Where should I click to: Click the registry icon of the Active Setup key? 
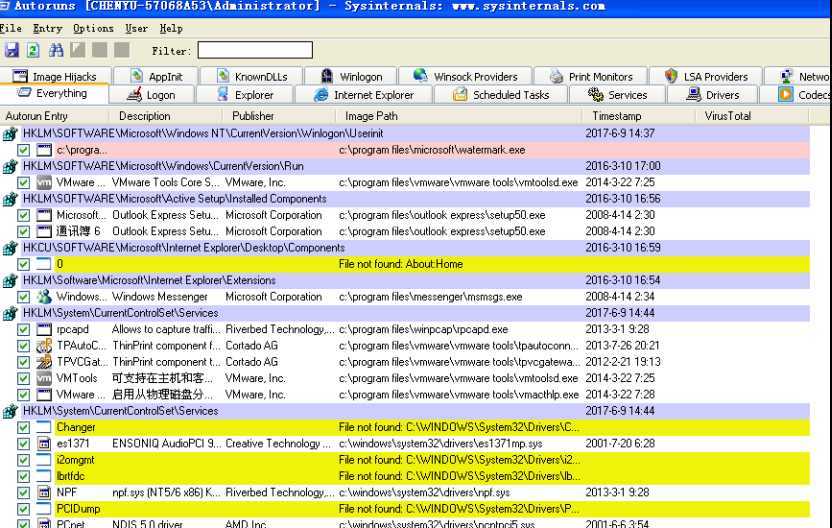click(10, 199)
